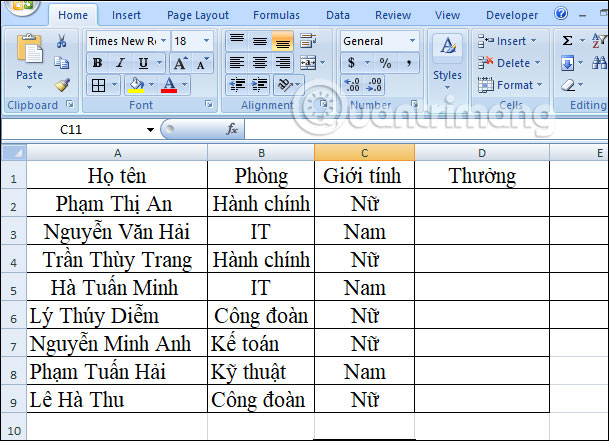This screenshot has height=441, width=609.
Task: Click Increase Decimal icon
Action: [352, 85]
